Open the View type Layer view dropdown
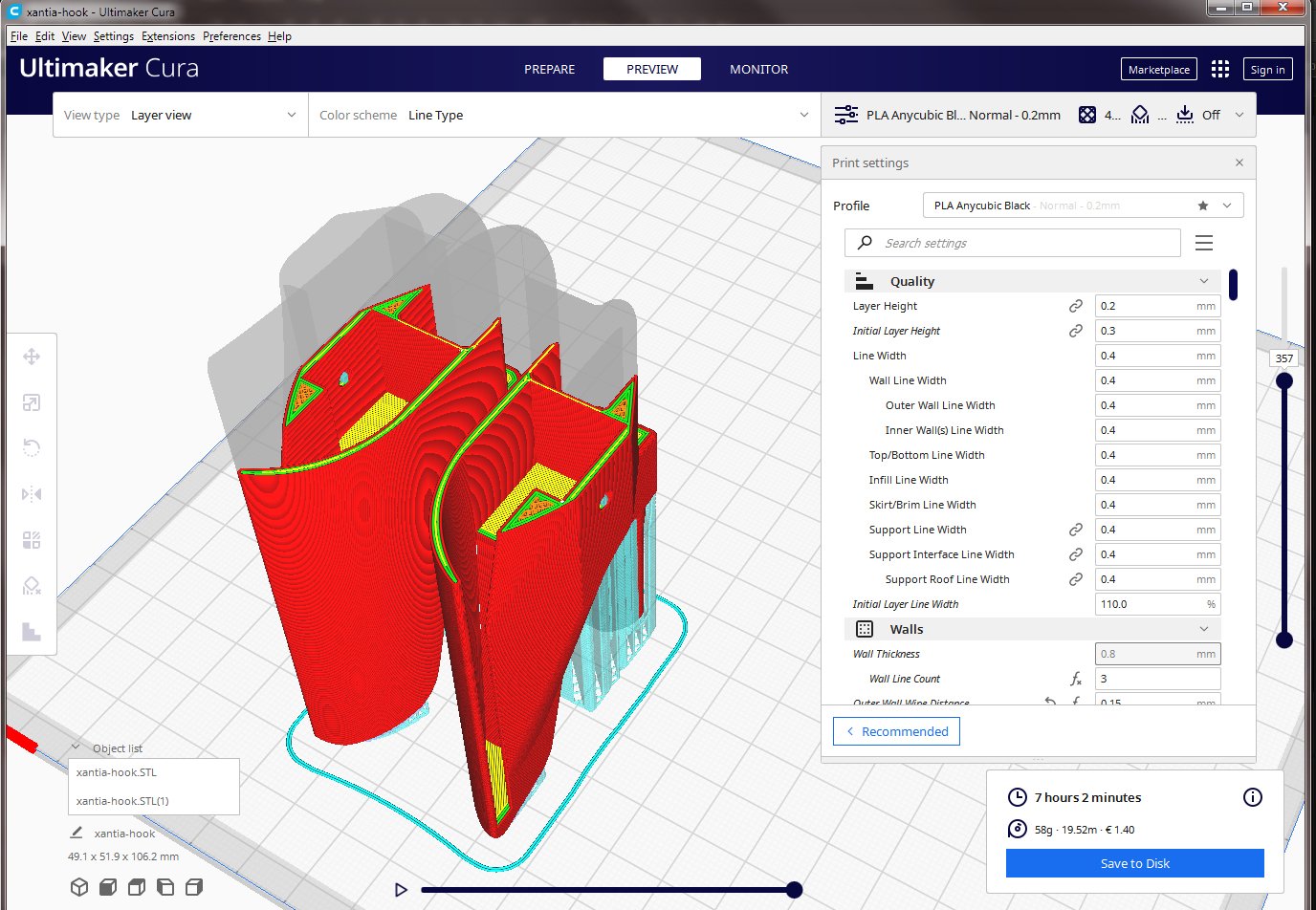Viewport: 1316px width, 910px height. point(181,115)
